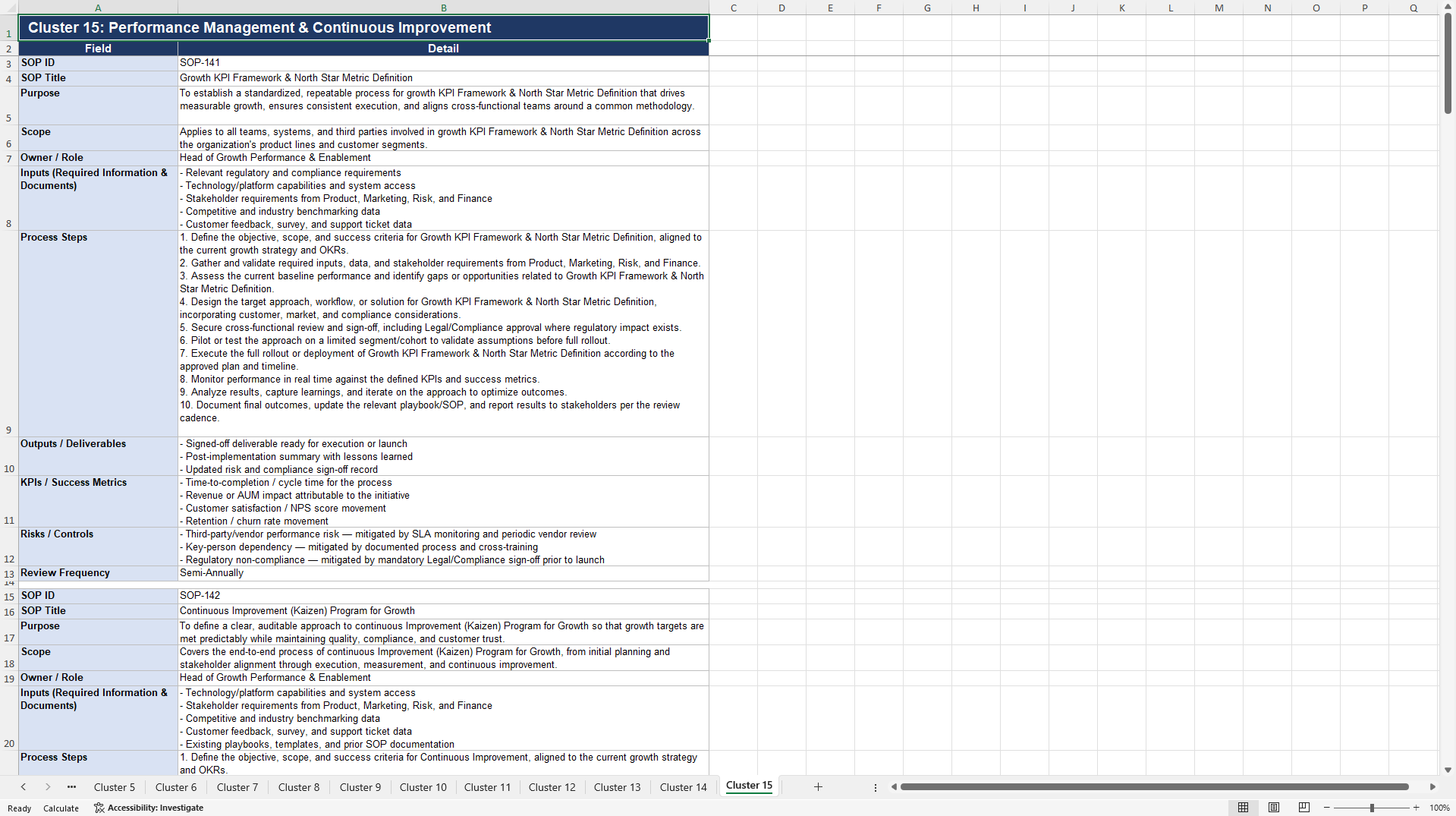Select the Risks / Controls label cell
Screen dimensions: 1456x816
pyautogui.click(x=98, y=547)
